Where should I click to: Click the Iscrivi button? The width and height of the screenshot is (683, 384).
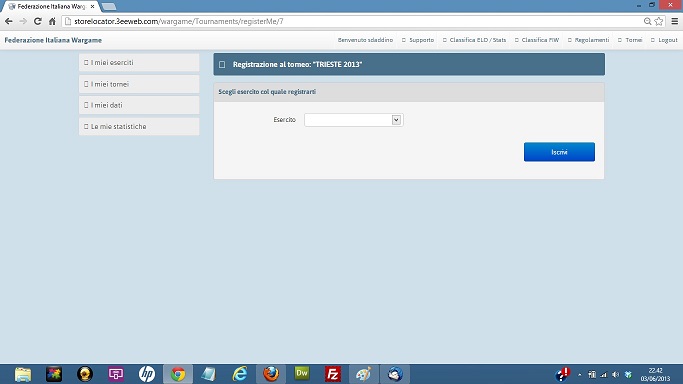(x=559, y=152)
